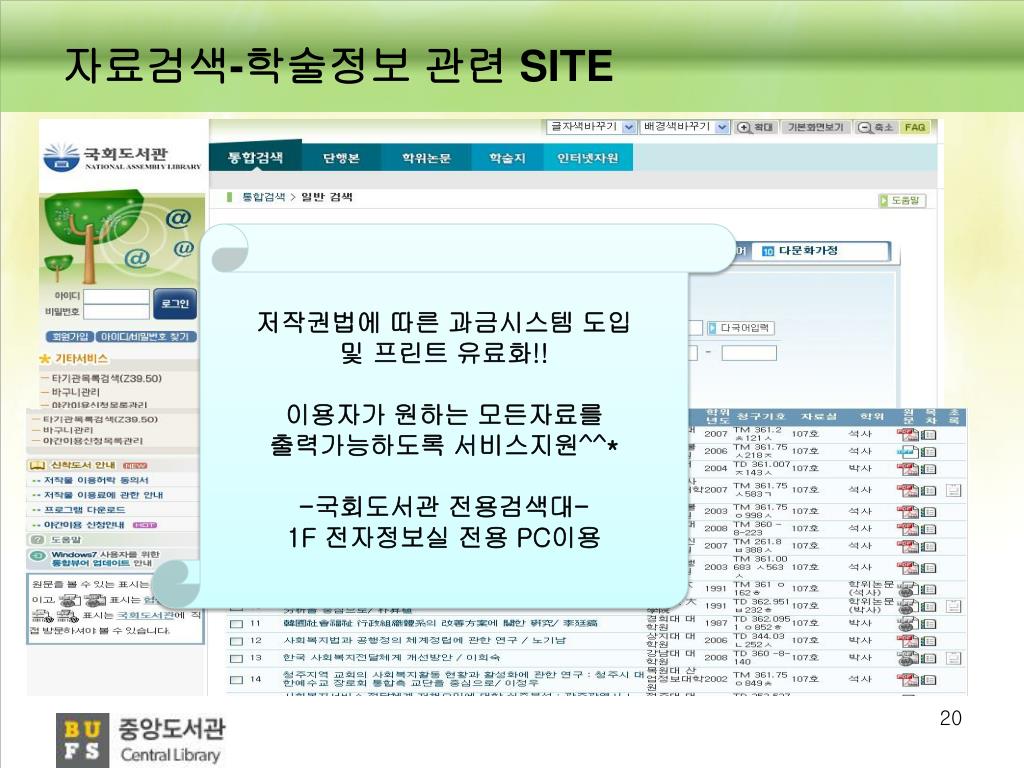Open PDF for 2004 TD 361.007 dissertation
Image resolution: width=1024 pixels, height=768 pixels.
[907, 468]
